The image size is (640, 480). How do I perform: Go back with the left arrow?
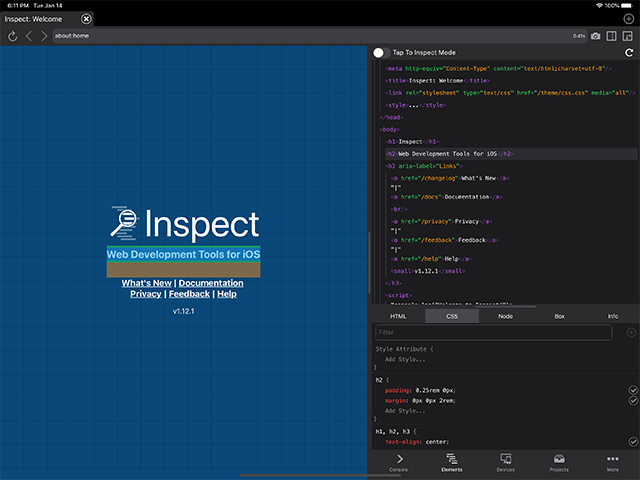[29, 36]
